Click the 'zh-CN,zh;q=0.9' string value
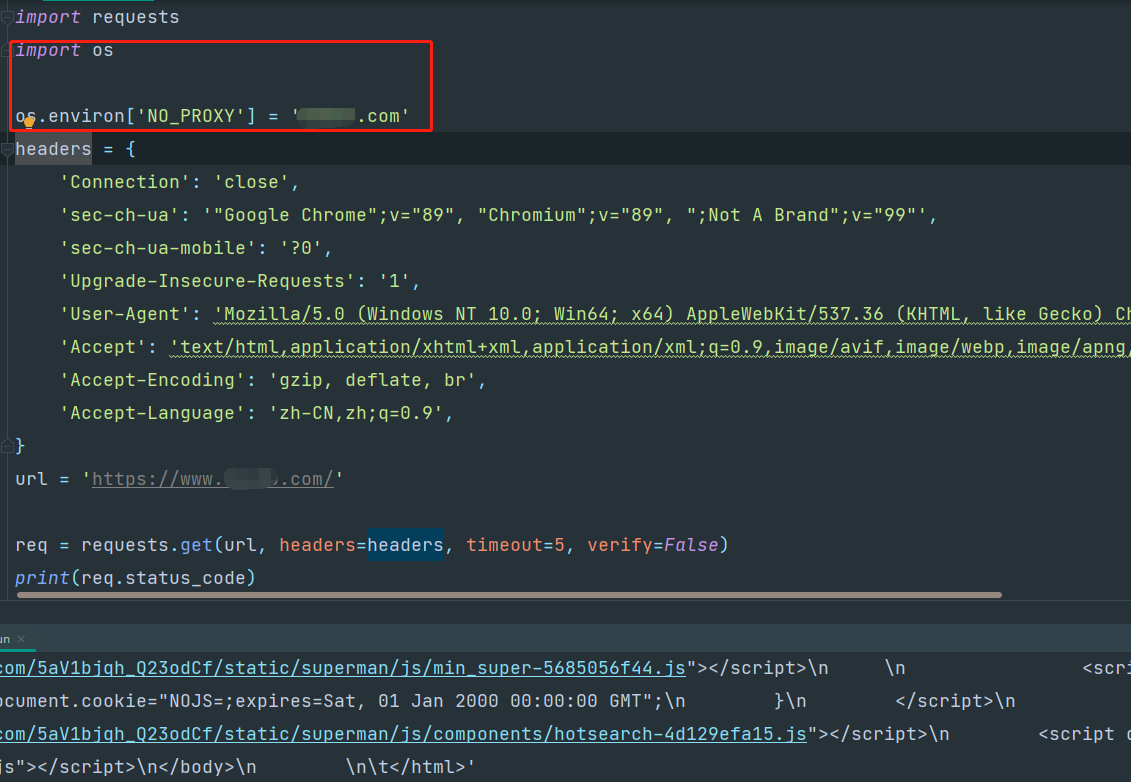This screenshot has height=782, width=1131. click(356, 414)
